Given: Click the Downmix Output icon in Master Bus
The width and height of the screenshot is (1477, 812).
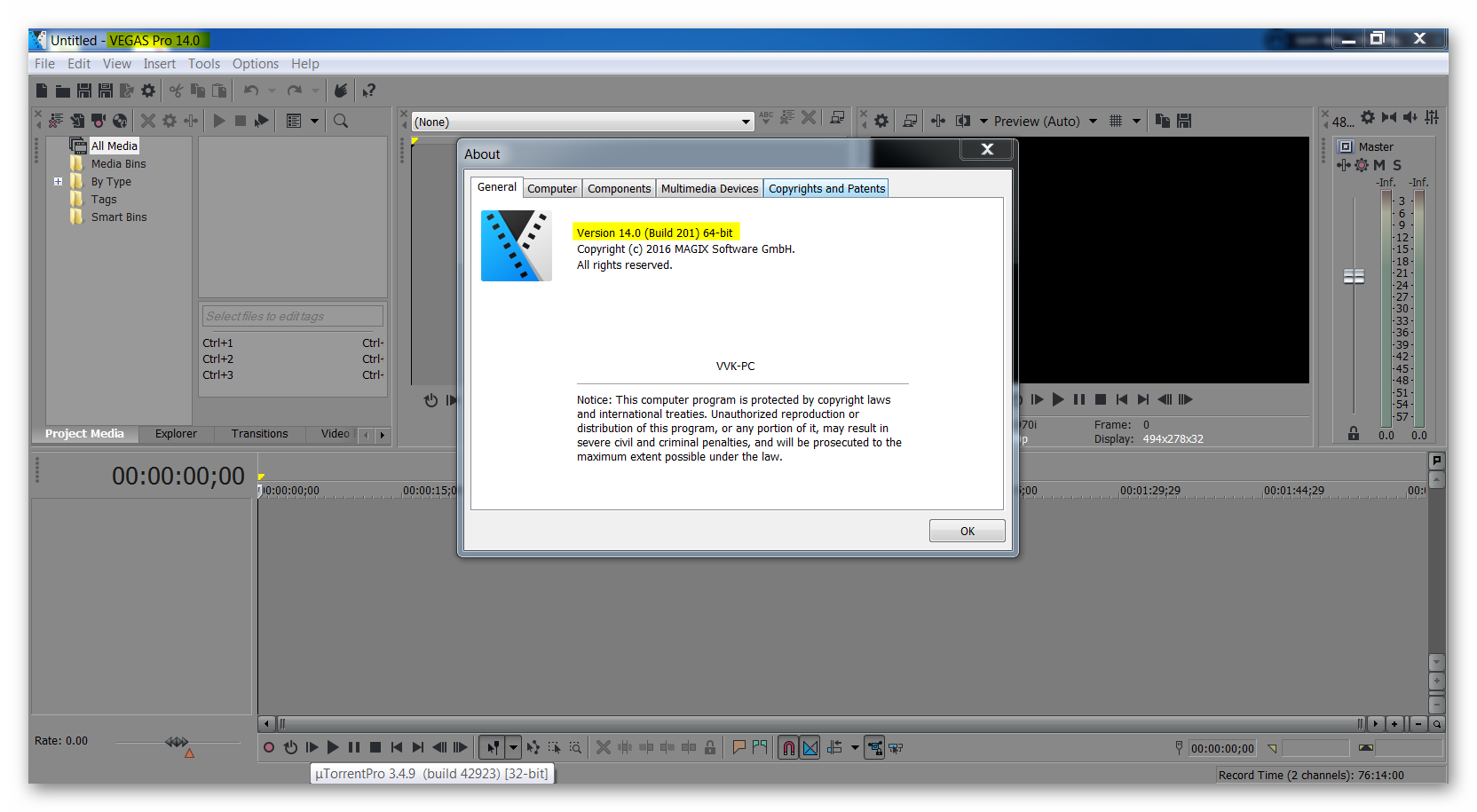Looking at the screenshot, I should coord(1389,117).
